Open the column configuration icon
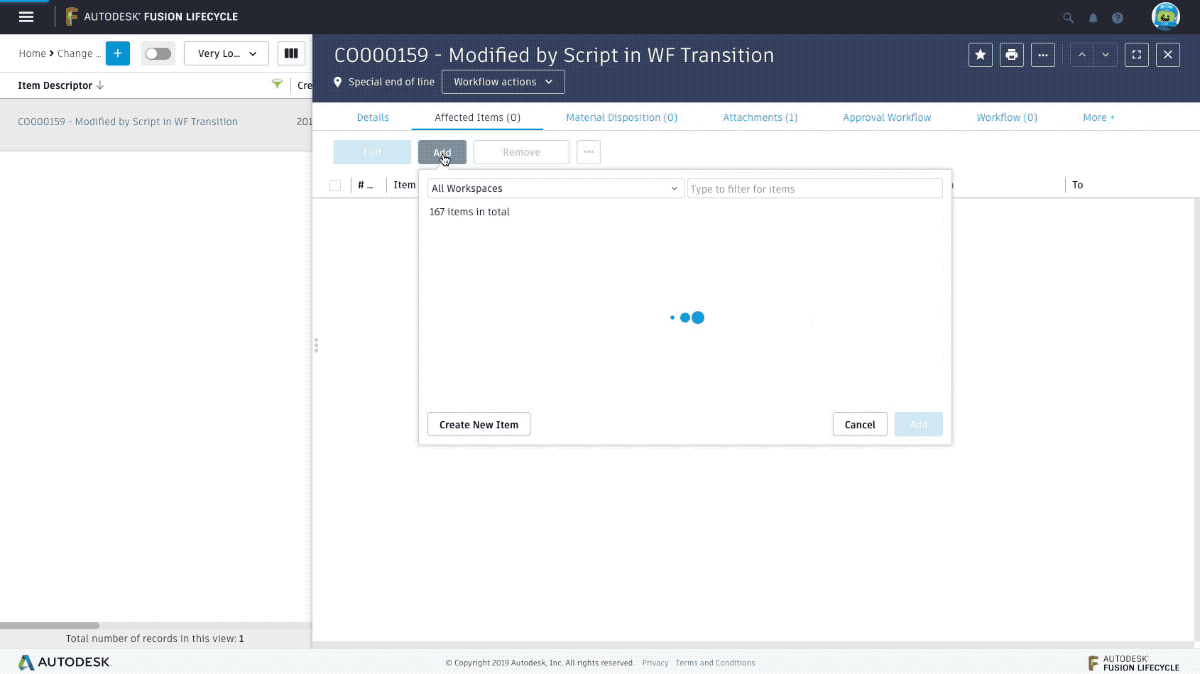The height and width of the screenshot is (674, 1200). (x=290, y=53)
